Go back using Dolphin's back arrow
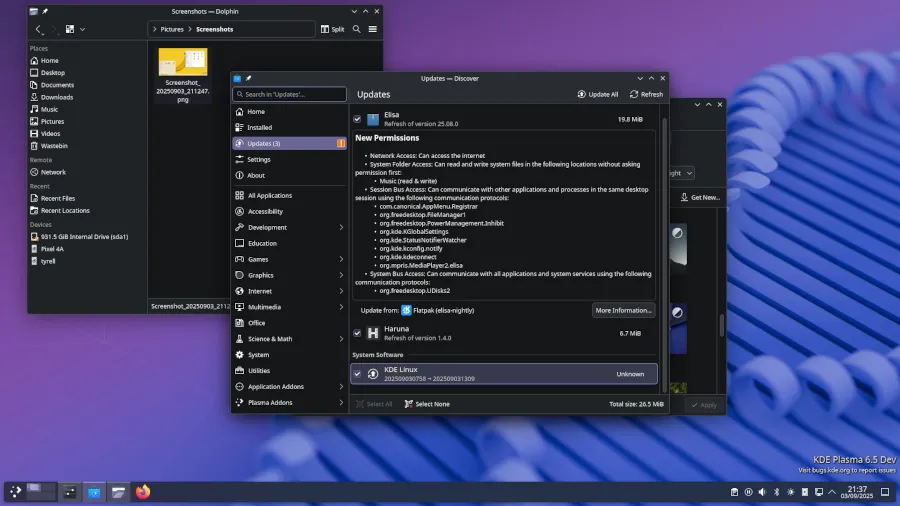Screen dimensions: 900x506 pyautogui.click(x=39, y=29)
